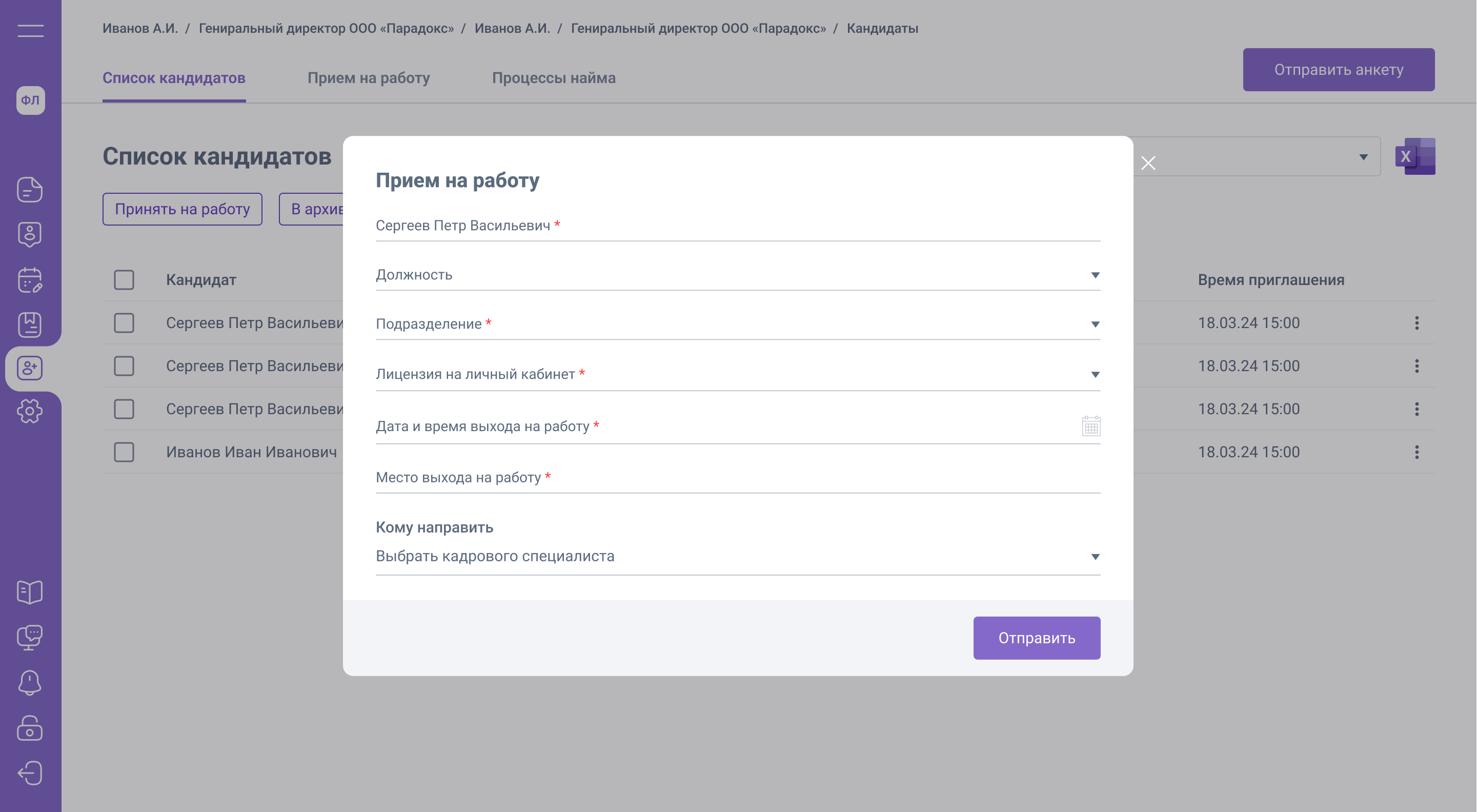Toggle the select-all checkbox beside Кандидат header
Viewport: 1477px width, 812px height.
pyautogui.click(x=124, y=280)
